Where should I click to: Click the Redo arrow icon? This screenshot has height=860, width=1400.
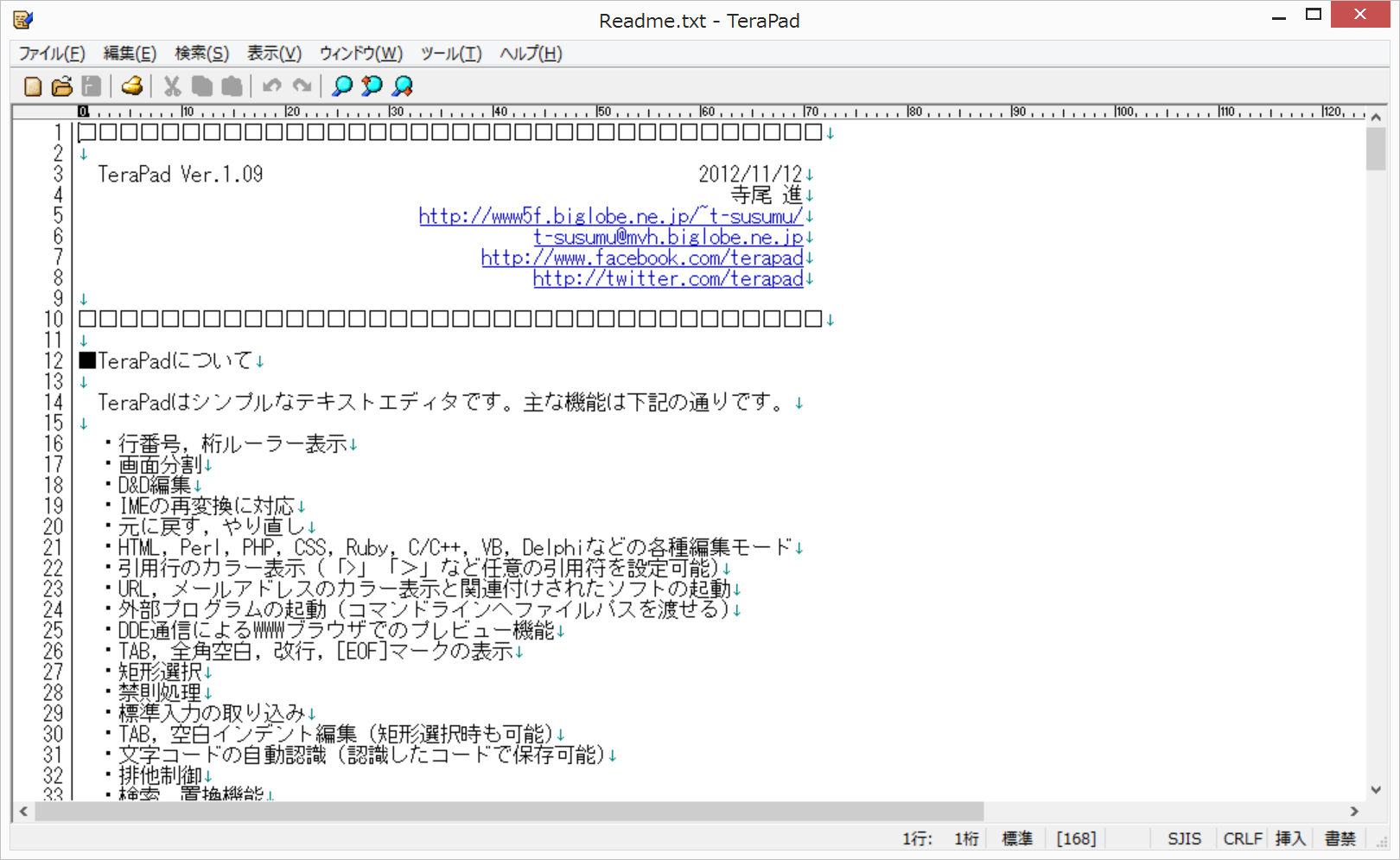coord(302,86)
